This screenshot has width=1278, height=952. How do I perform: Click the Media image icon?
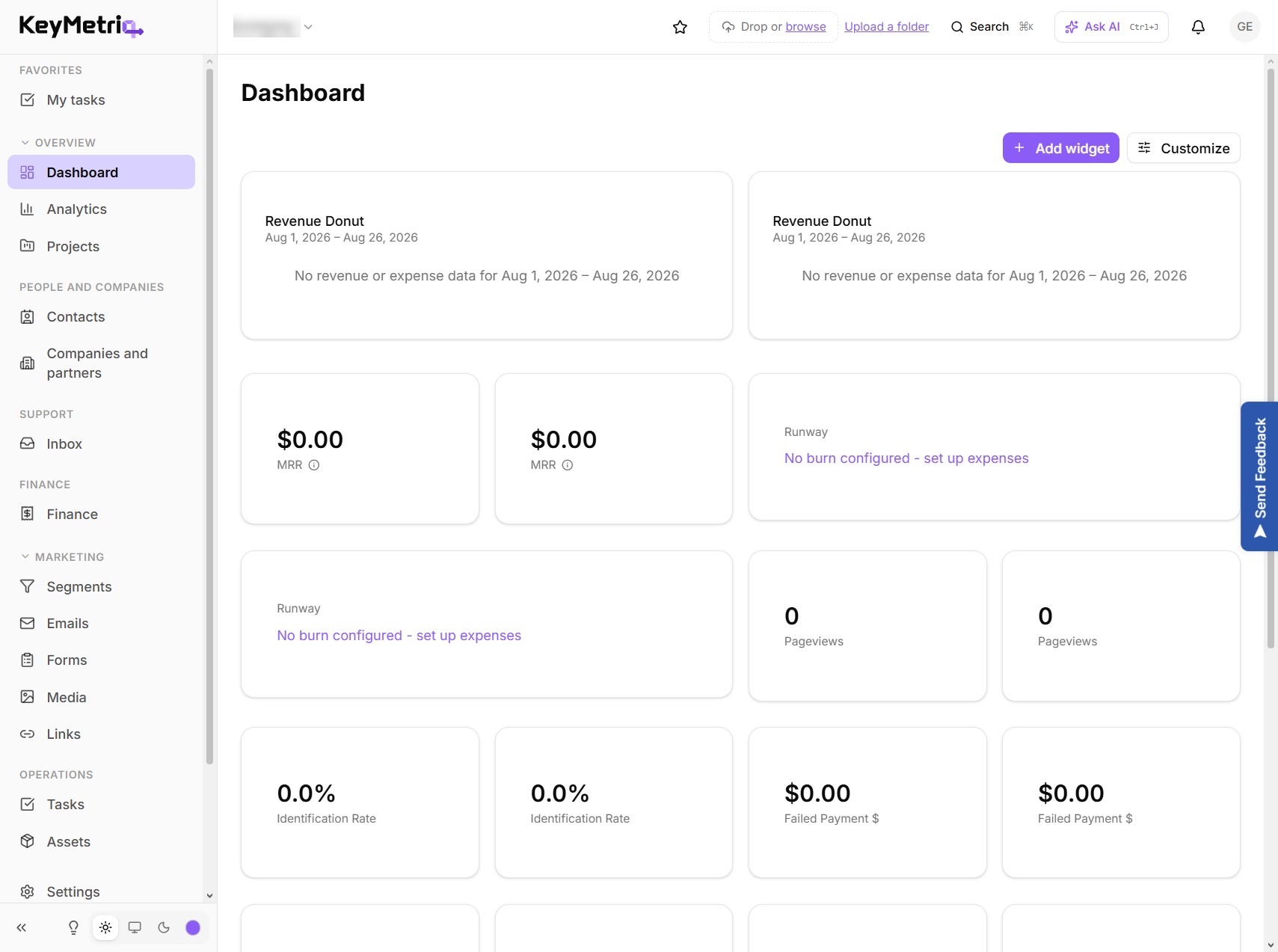(28, 696)
